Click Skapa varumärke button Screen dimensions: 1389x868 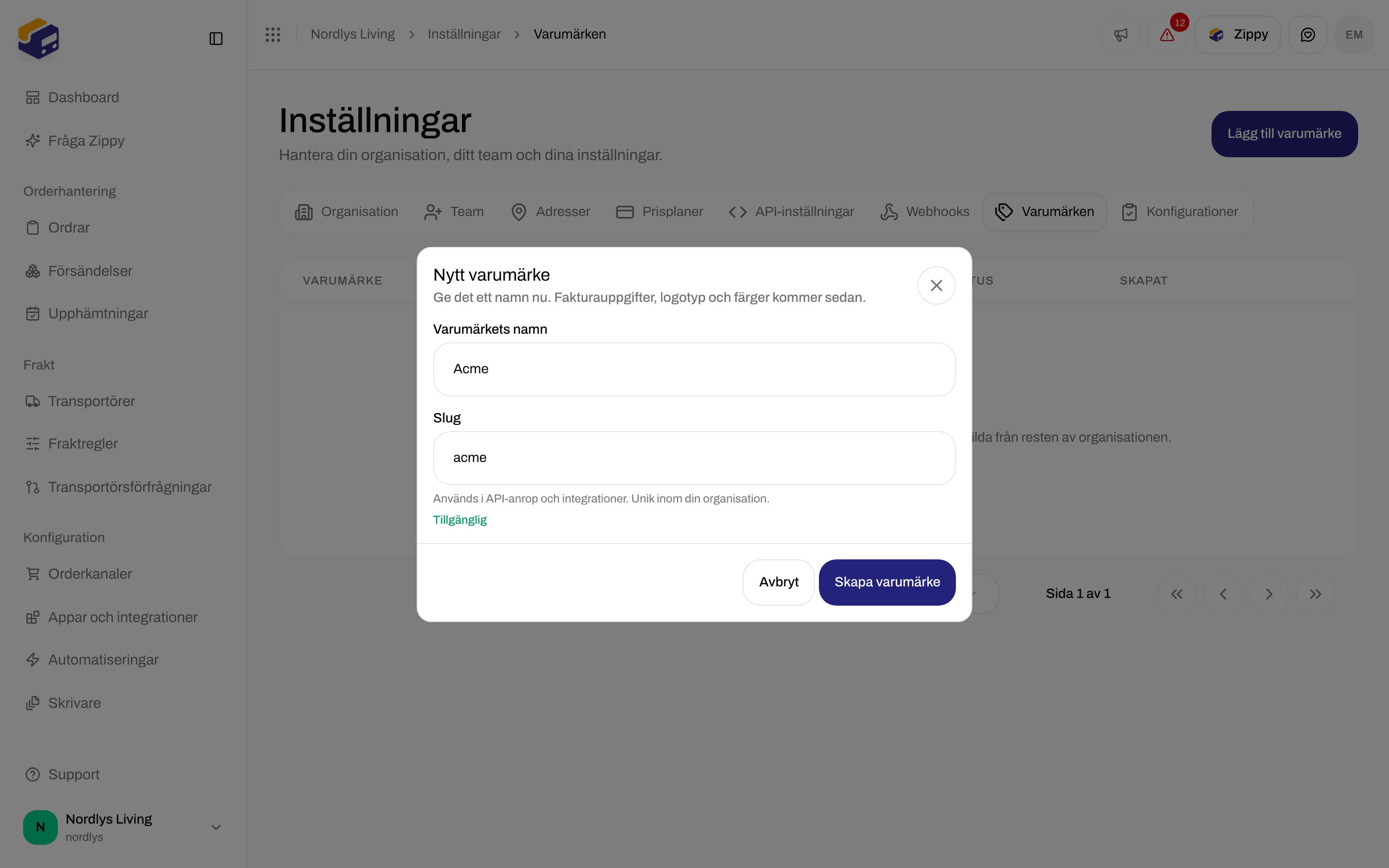point(887,582)
